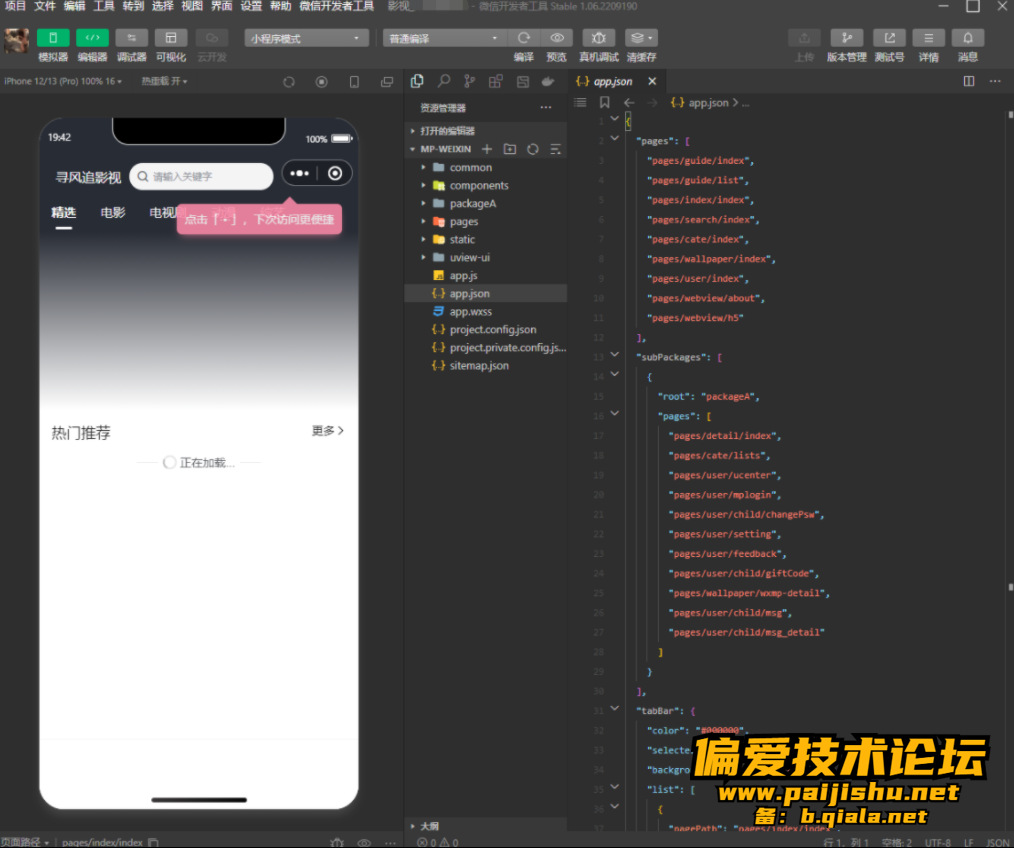1014x848 pixels.
Task: Split the editor with the split icon
Action: coord(969,82)
